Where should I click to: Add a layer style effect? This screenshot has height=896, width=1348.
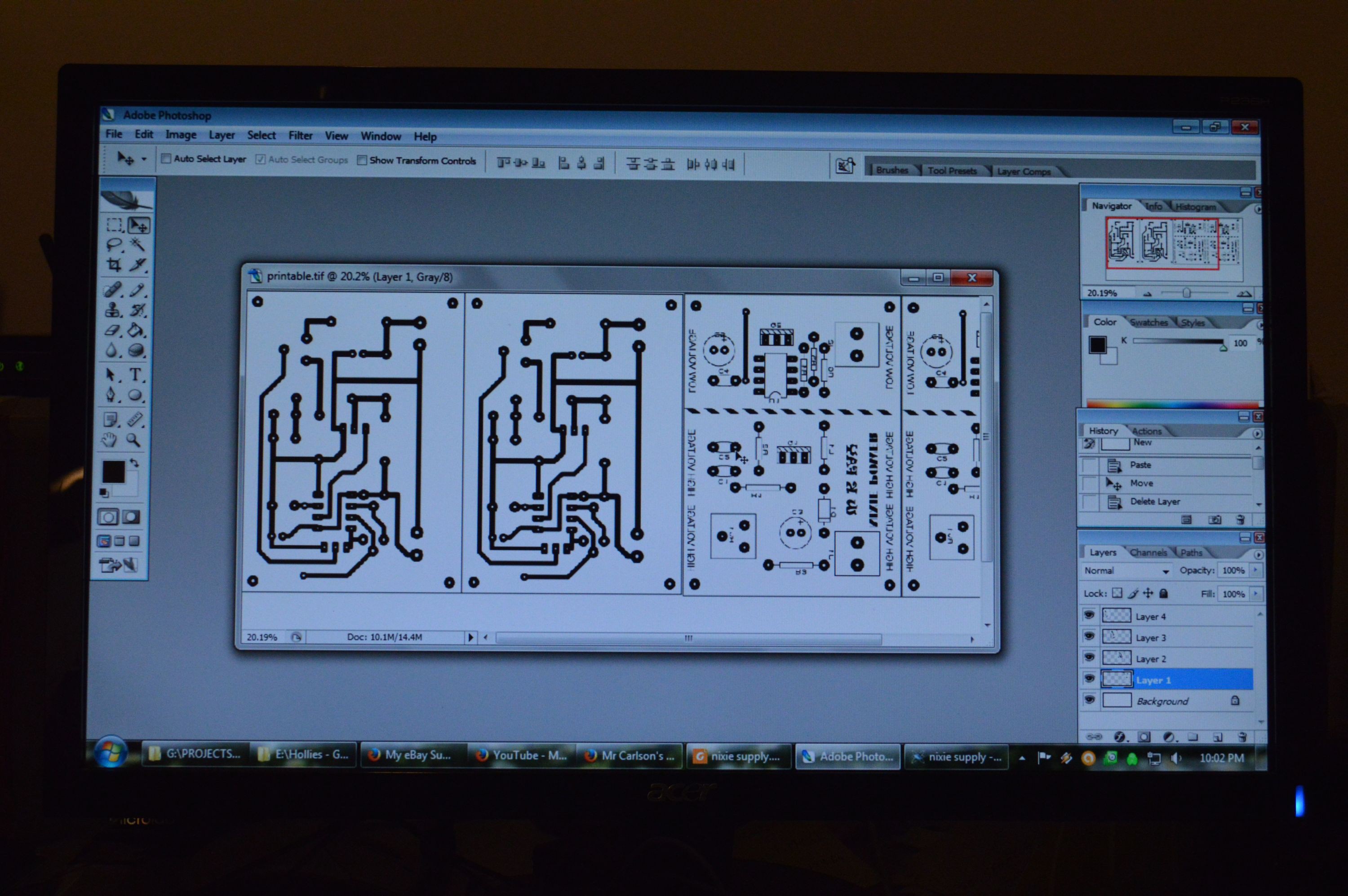tap(1120, 737)
